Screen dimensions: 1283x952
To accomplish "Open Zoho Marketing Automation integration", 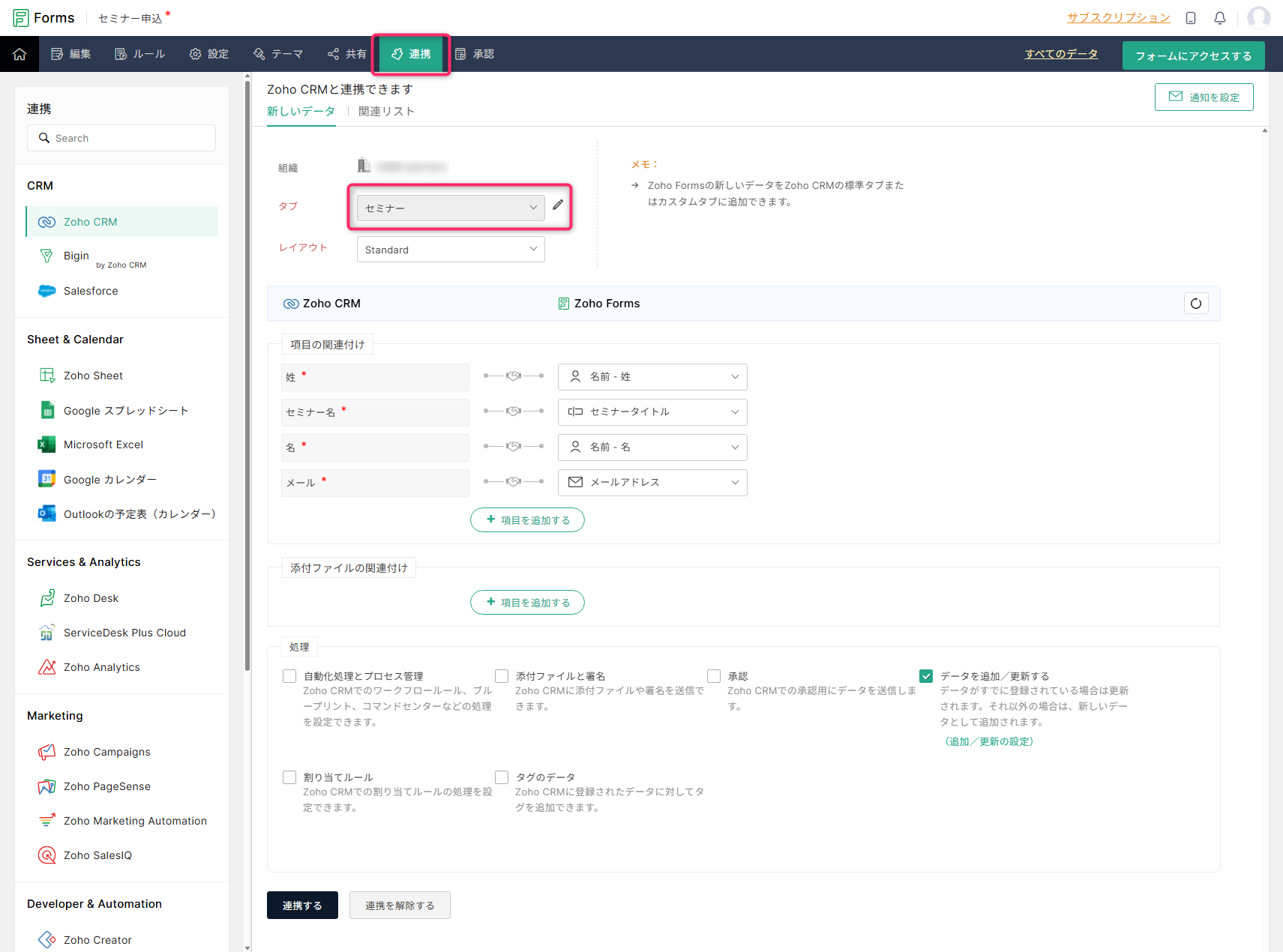I will (x=122, y=821).
